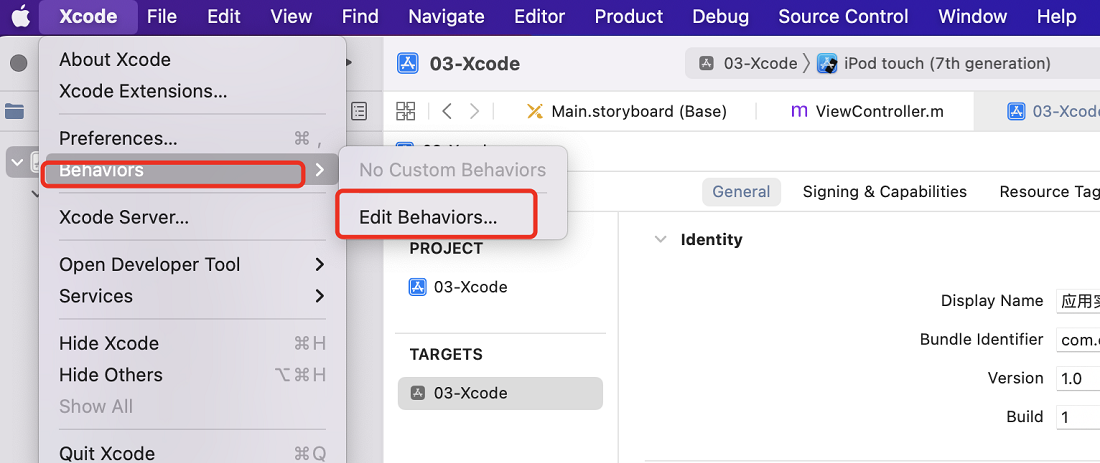Switch to ViewController.m tab

coord(866,111)
